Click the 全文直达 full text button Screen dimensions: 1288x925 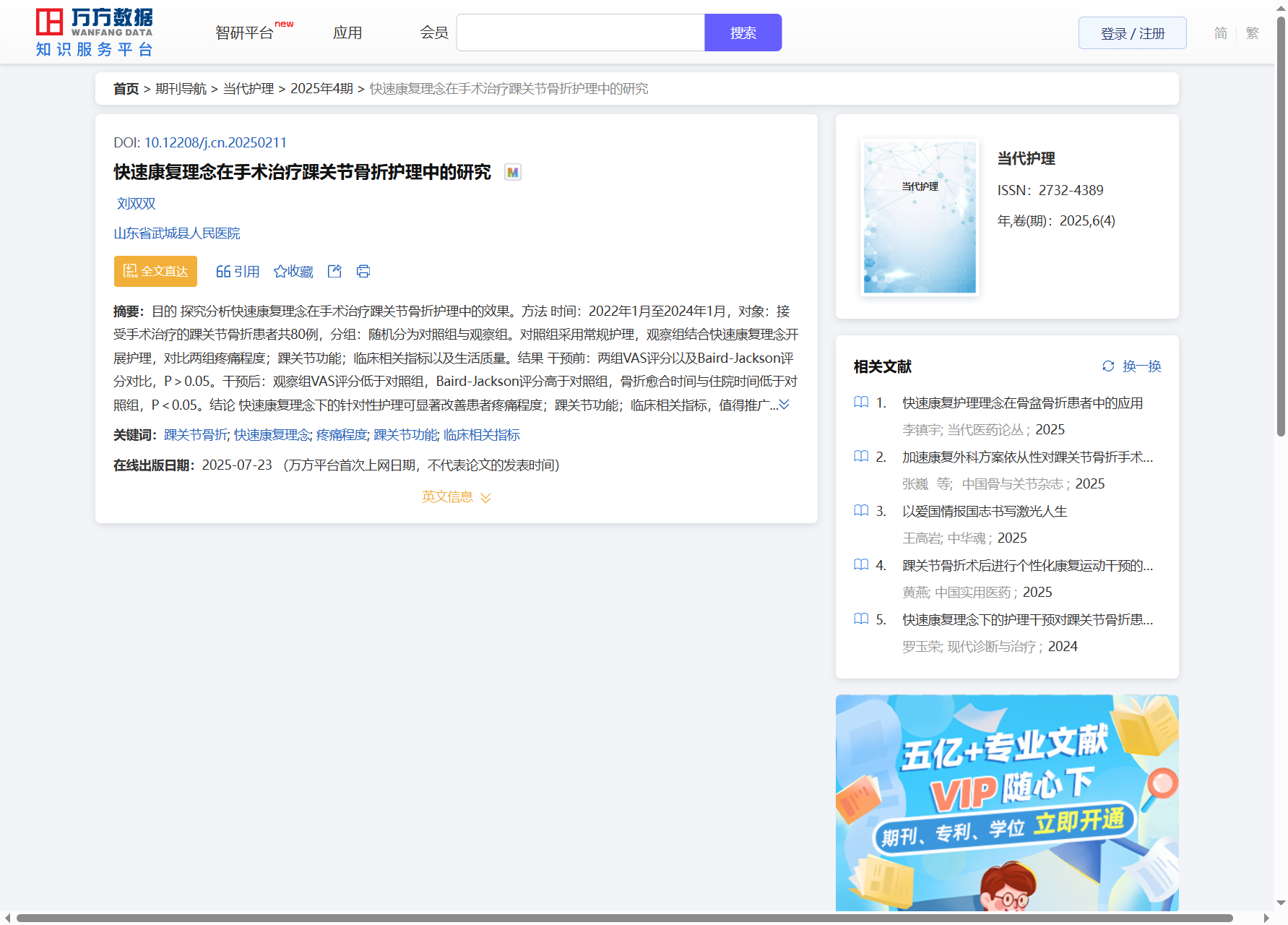(x=155, y=271)
